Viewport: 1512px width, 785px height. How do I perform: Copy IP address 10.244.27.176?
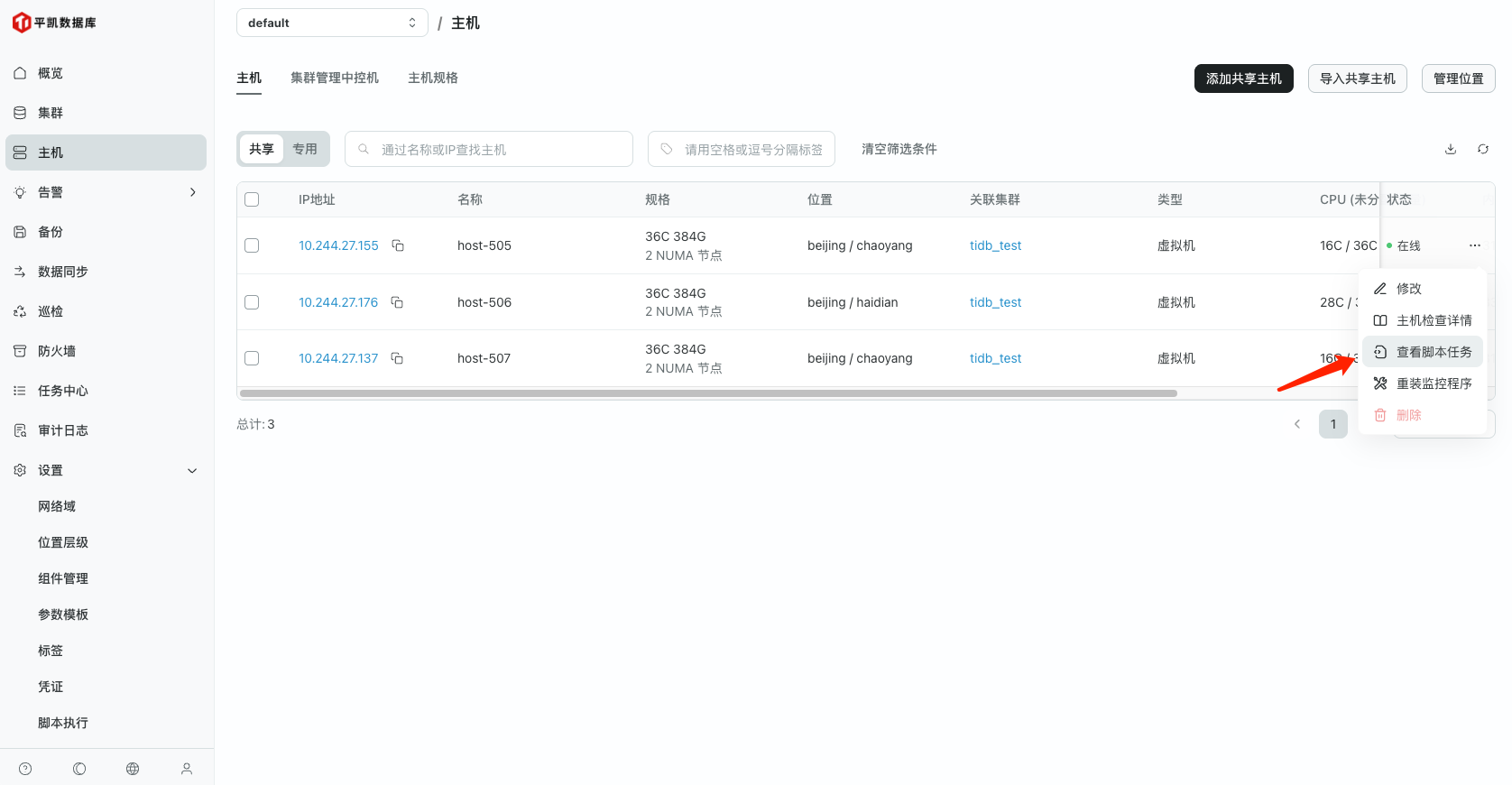pyautogui.click(x=397, y=302)
